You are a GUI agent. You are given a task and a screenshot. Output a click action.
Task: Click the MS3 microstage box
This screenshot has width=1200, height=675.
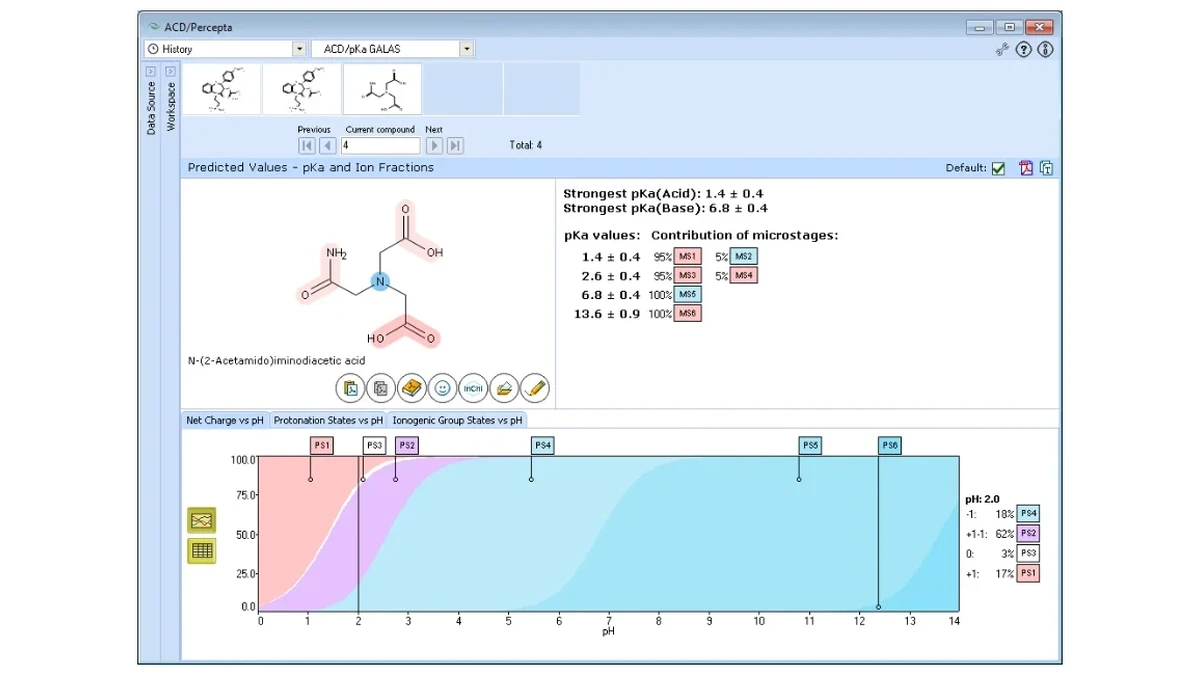coord(688,276)
